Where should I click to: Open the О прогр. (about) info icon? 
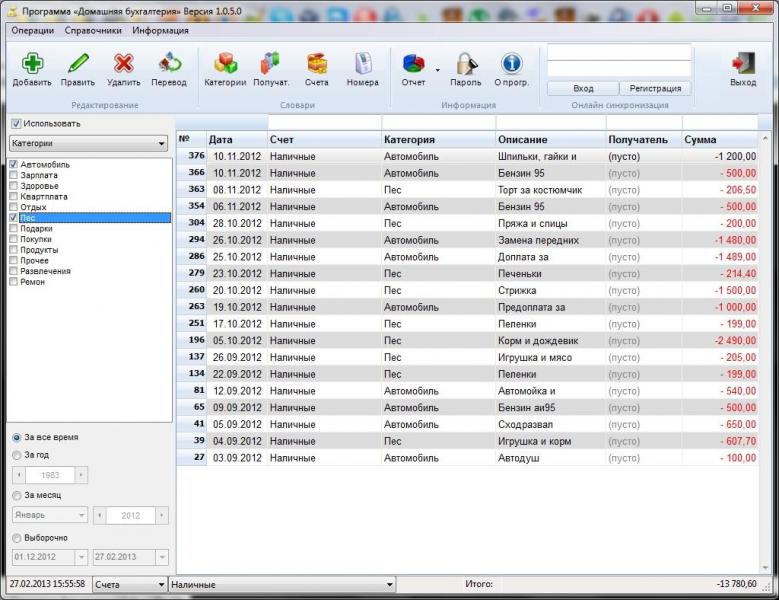tap(512, 64)
